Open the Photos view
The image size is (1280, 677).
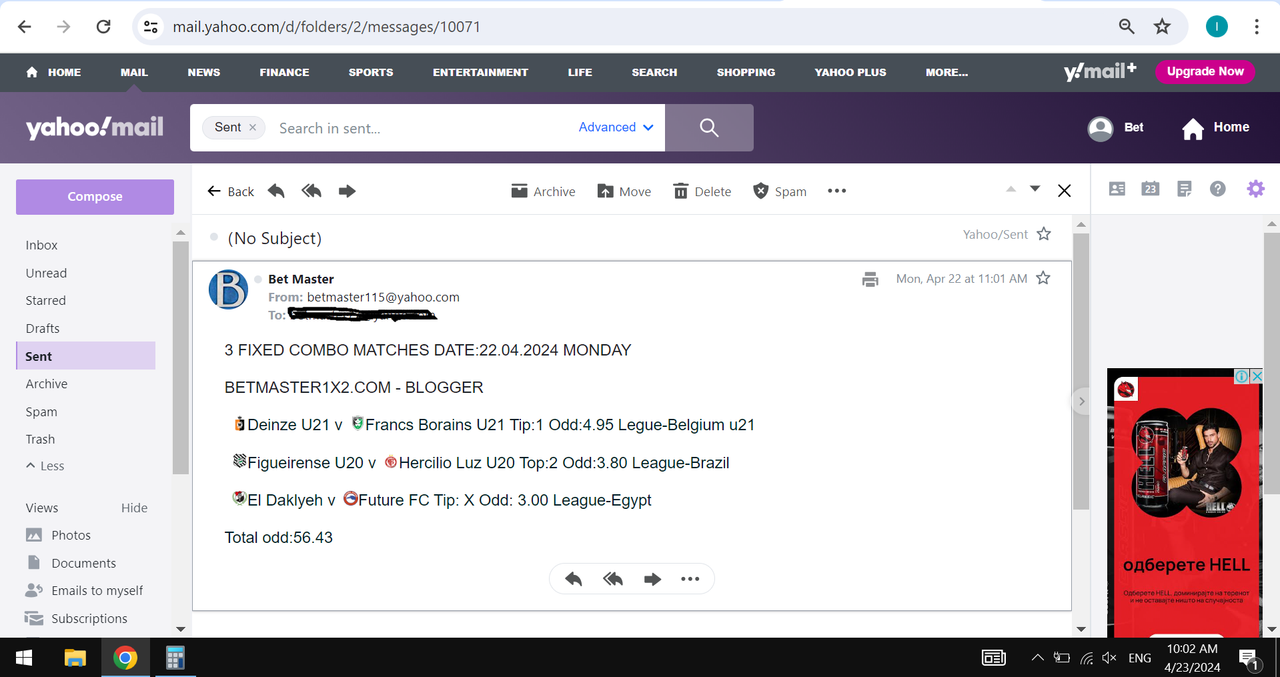(71, 535)
